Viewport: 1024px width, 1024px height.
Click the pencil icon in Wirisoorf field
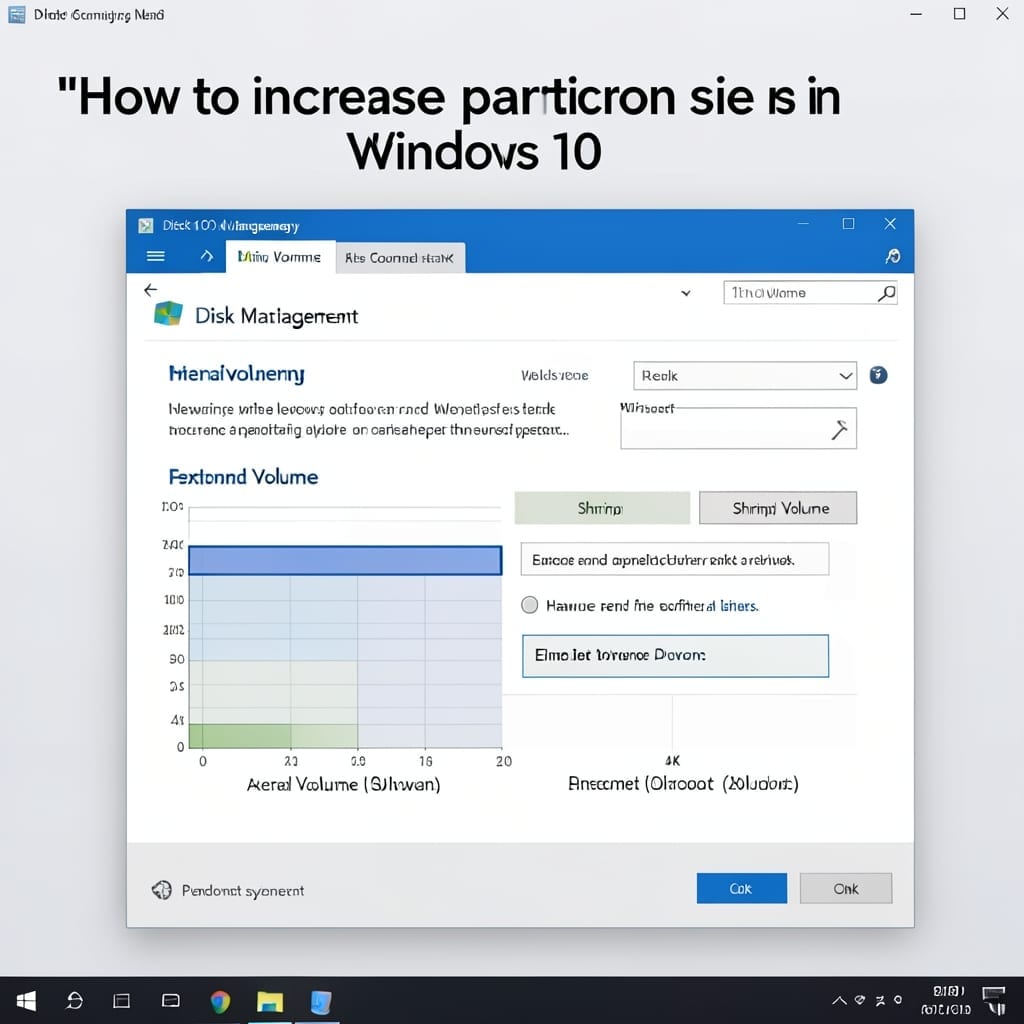(839, 430)
